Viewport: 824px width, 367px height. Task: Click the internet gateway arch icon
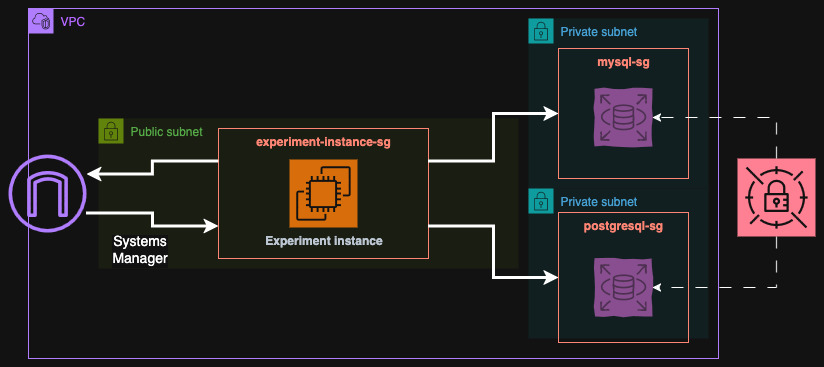point(48,193)
